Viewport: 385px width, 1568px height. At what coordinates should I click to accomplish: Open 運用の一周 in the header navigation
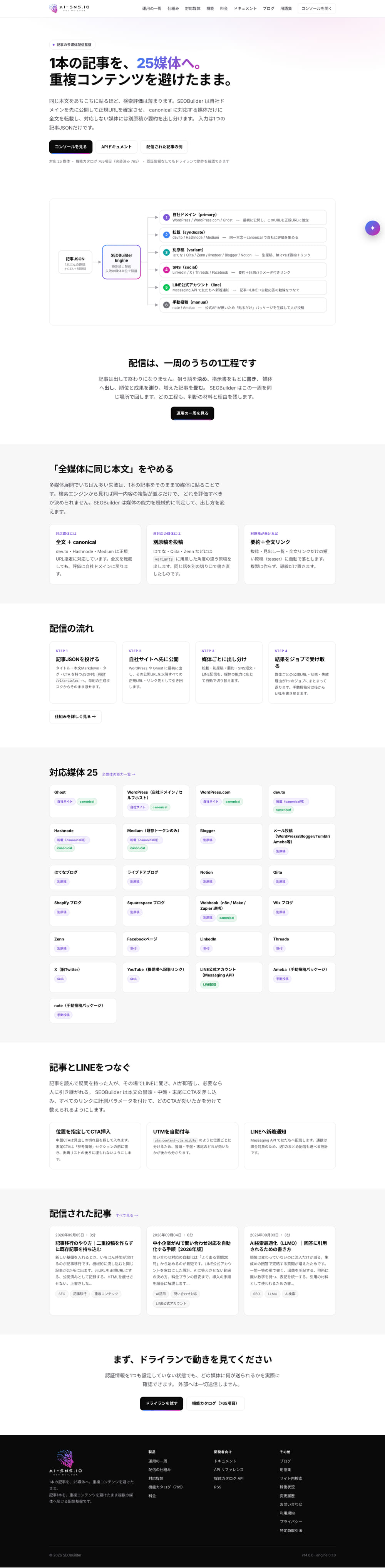tap(152, 8)
